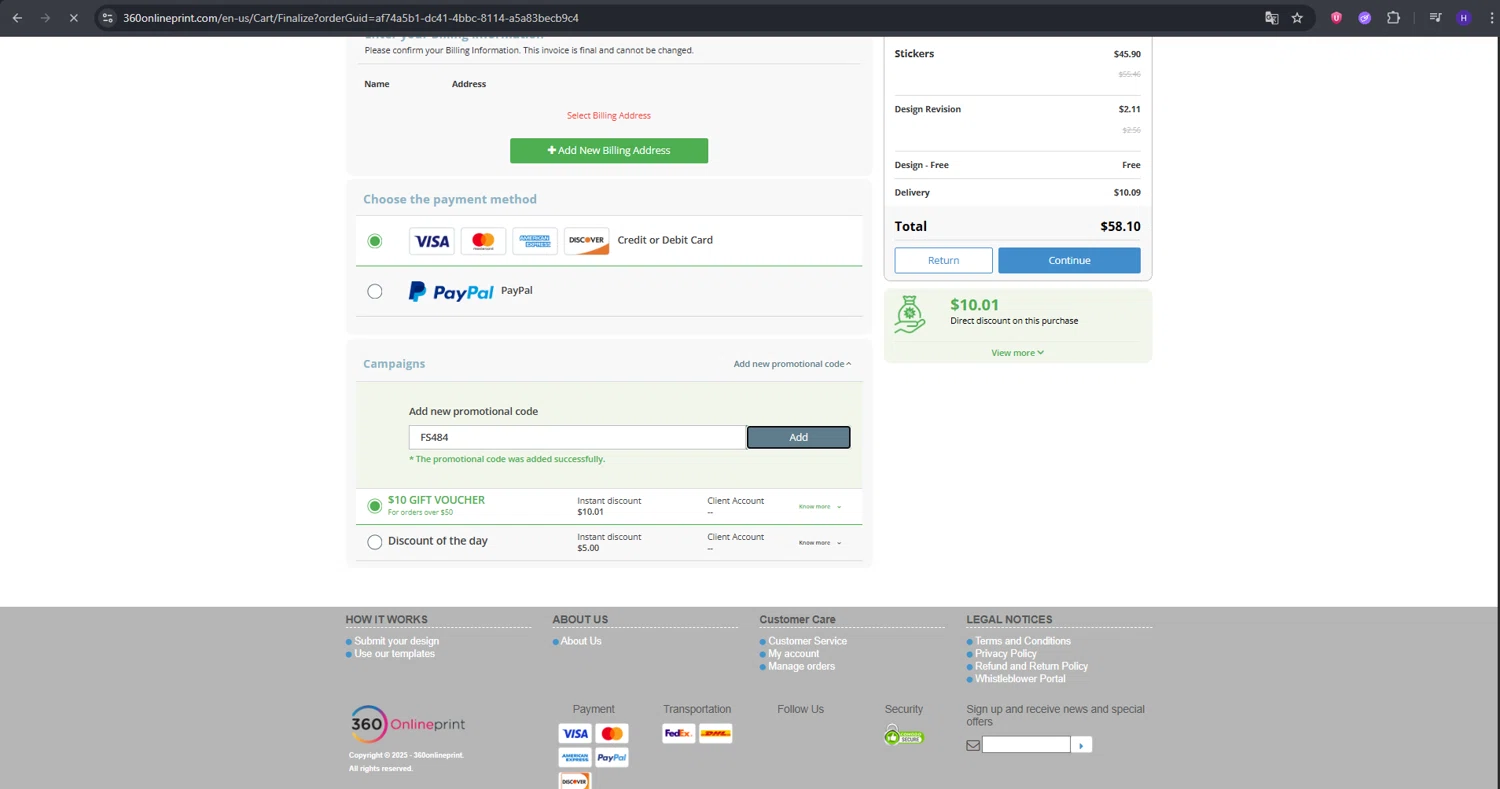This screenshot has width=1500, height=789.
Task: Open the media control icon in toolbar
Action: (x=1435, y=18)
